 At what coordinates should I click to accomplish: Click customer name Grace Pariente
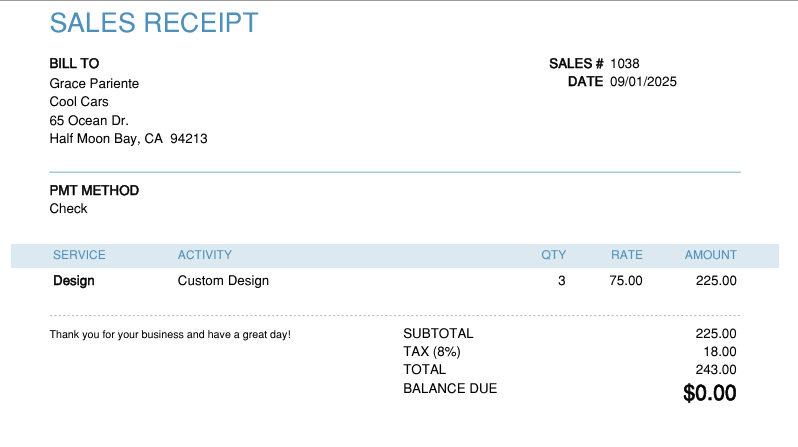click(94, 83)
